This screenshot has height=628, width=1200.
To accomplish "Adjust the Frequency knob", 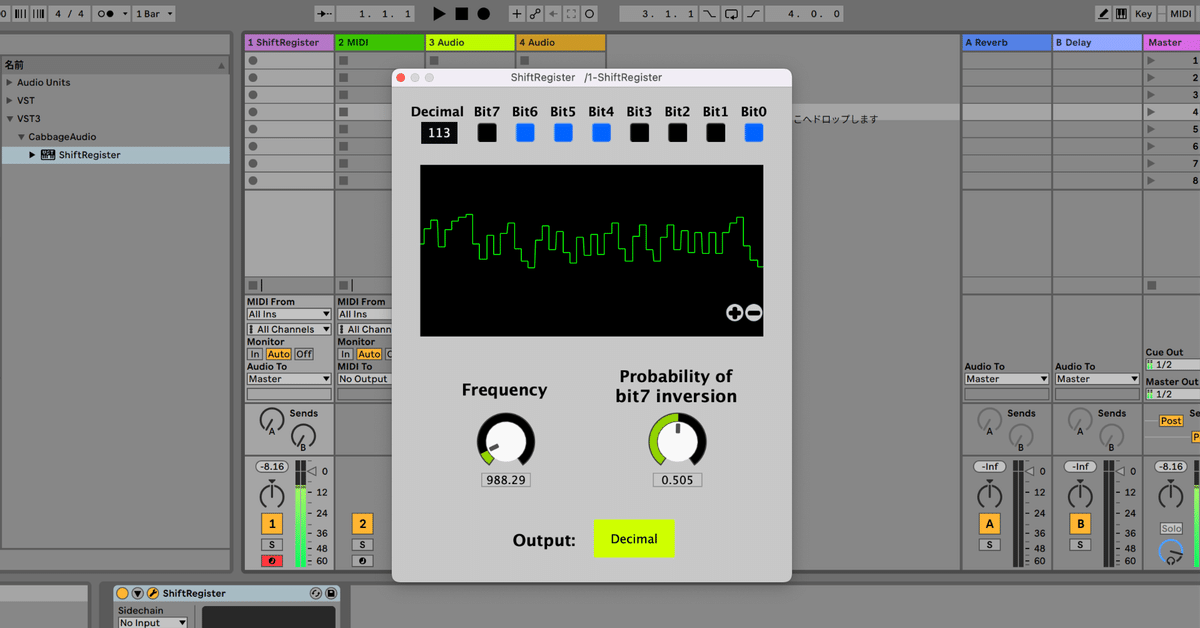I will (x=506, y=440).
